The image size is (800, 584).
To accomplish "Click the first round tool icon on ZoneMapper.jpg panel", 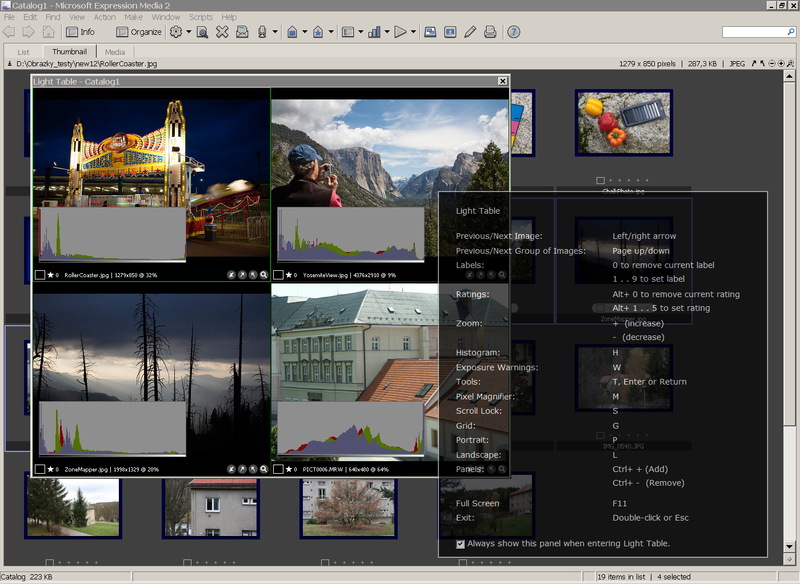I will pos(231,469).
